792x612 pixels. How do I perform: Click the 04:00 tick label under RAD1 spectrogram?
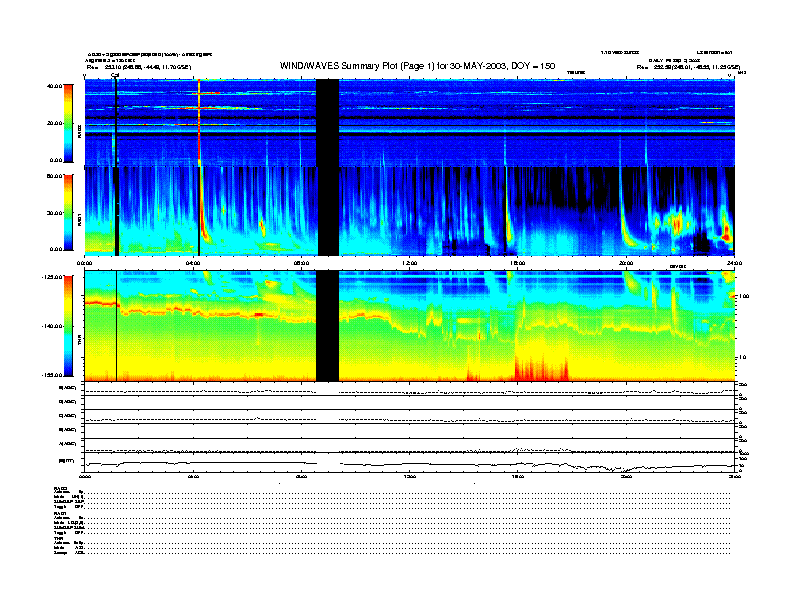pyautogui.click(x=193, y=263)
